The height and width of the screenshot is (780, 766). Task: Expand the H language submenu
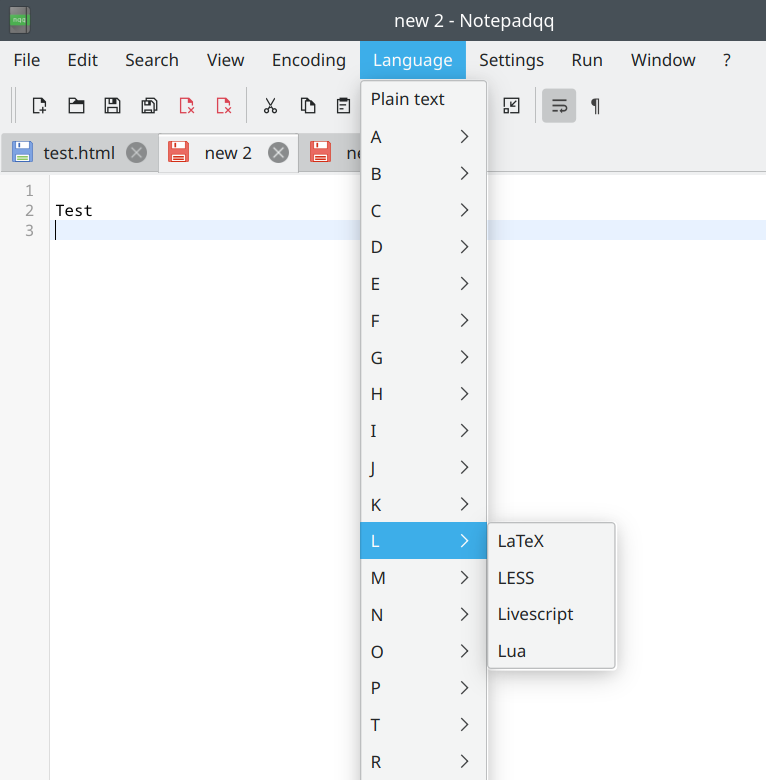(423, 394)
